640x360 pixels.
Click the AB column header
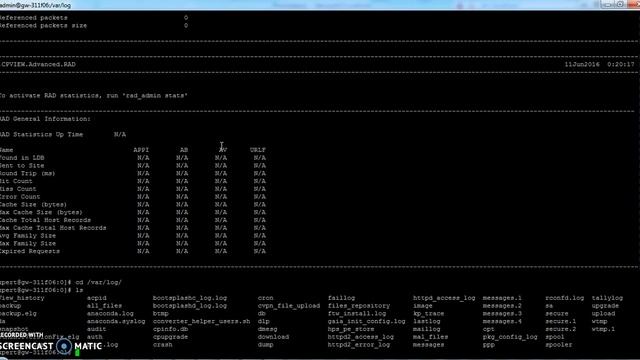[184, 150]
